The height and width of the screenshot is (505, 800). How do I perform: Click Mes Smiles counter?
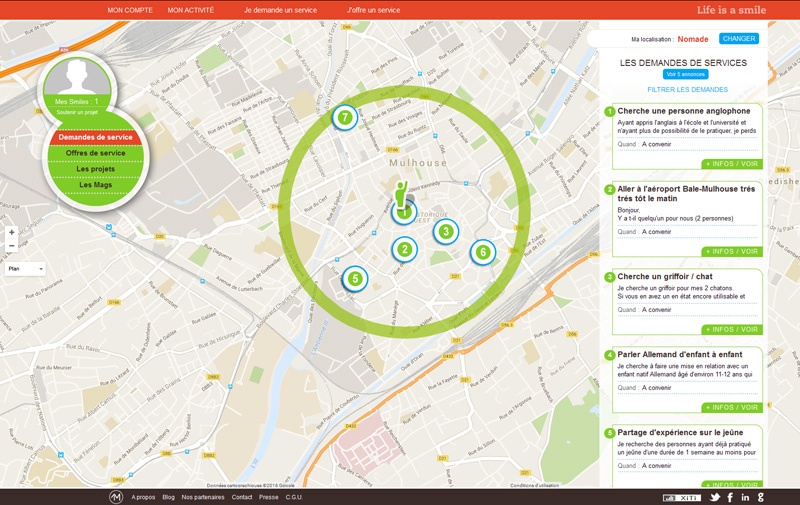(77, 102)
